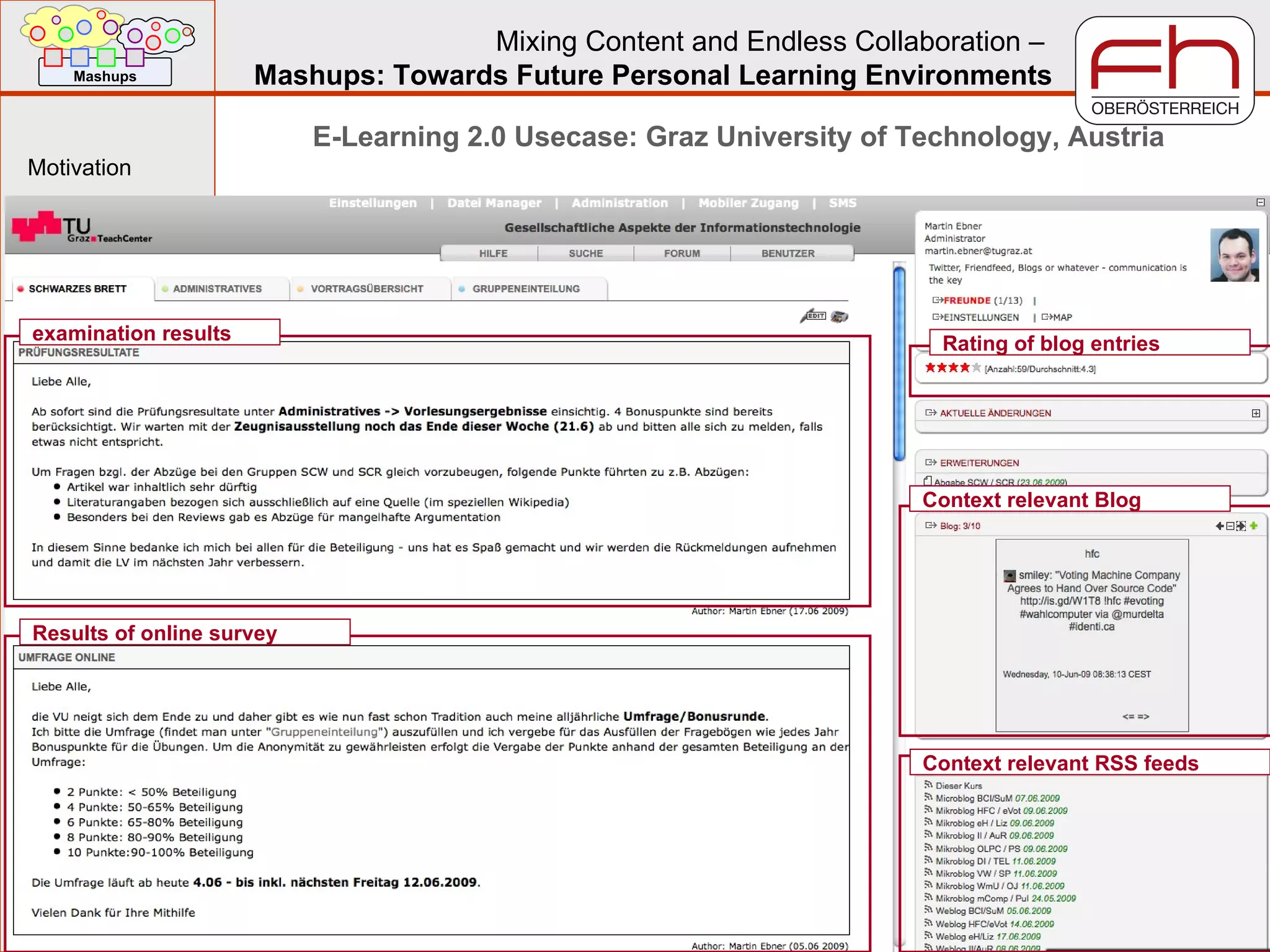Open Mikroblog mComp / Pul 24.05.2009 feed

coord(1005,898)
